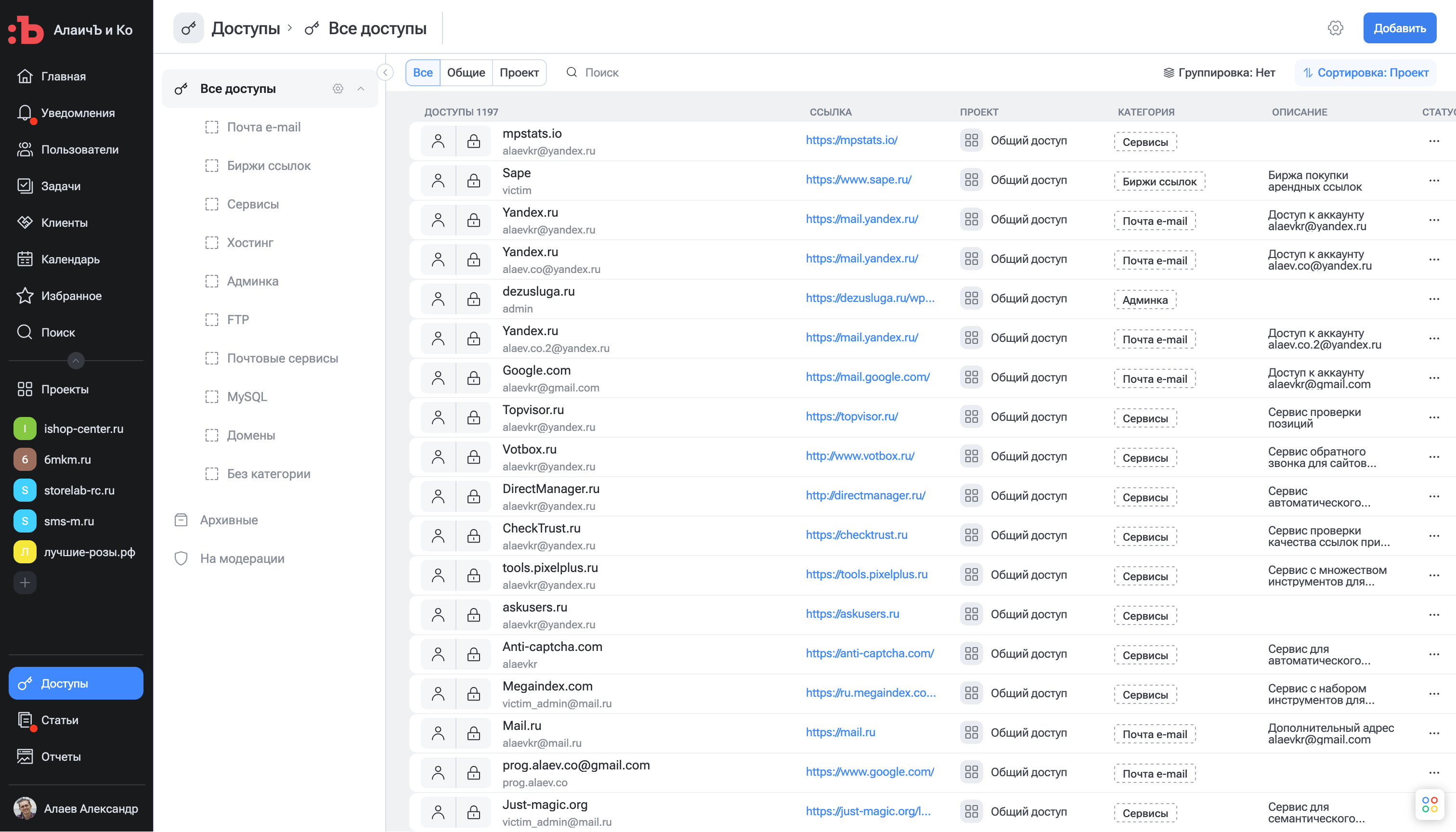Open the https://topvisor.ru/ link
1456x832 pixels.
[x=851, y=416]
